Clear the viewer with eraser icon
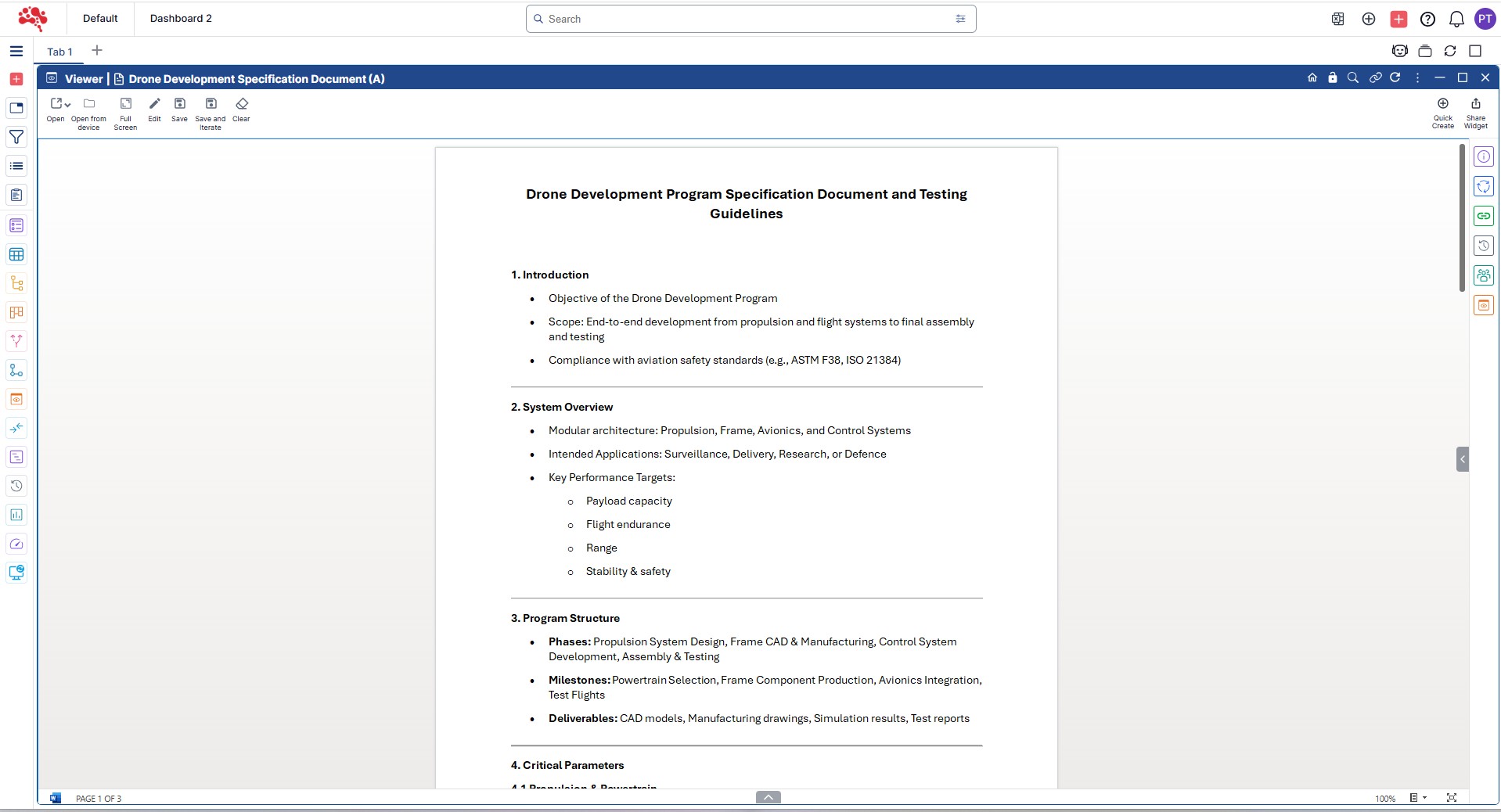Image resolution: width=1501 pixels, height=812 pixels. (242, 104)
